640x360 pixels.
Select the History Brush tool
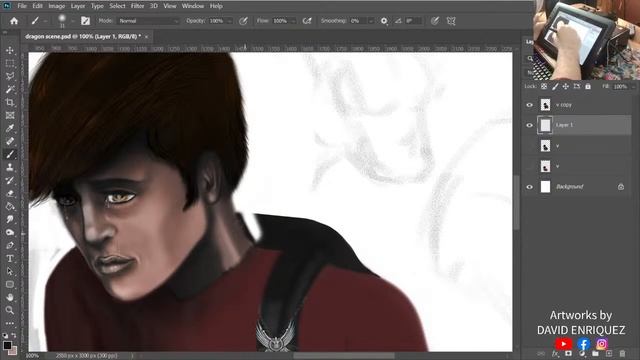(10, 180)
